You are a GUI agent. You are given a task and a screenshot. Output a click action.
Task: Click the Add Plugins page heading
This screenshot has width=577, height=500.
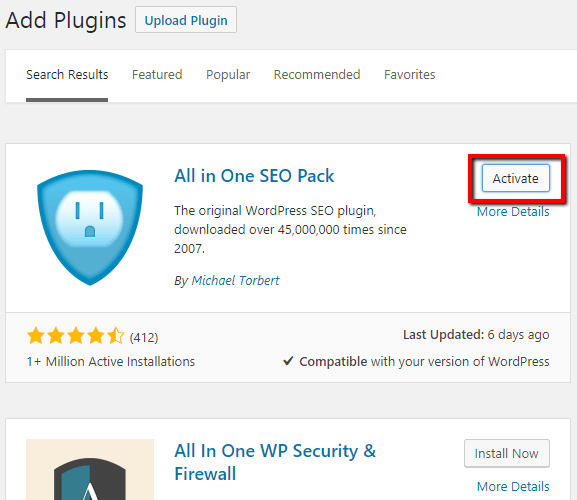[x=66, y=20]
